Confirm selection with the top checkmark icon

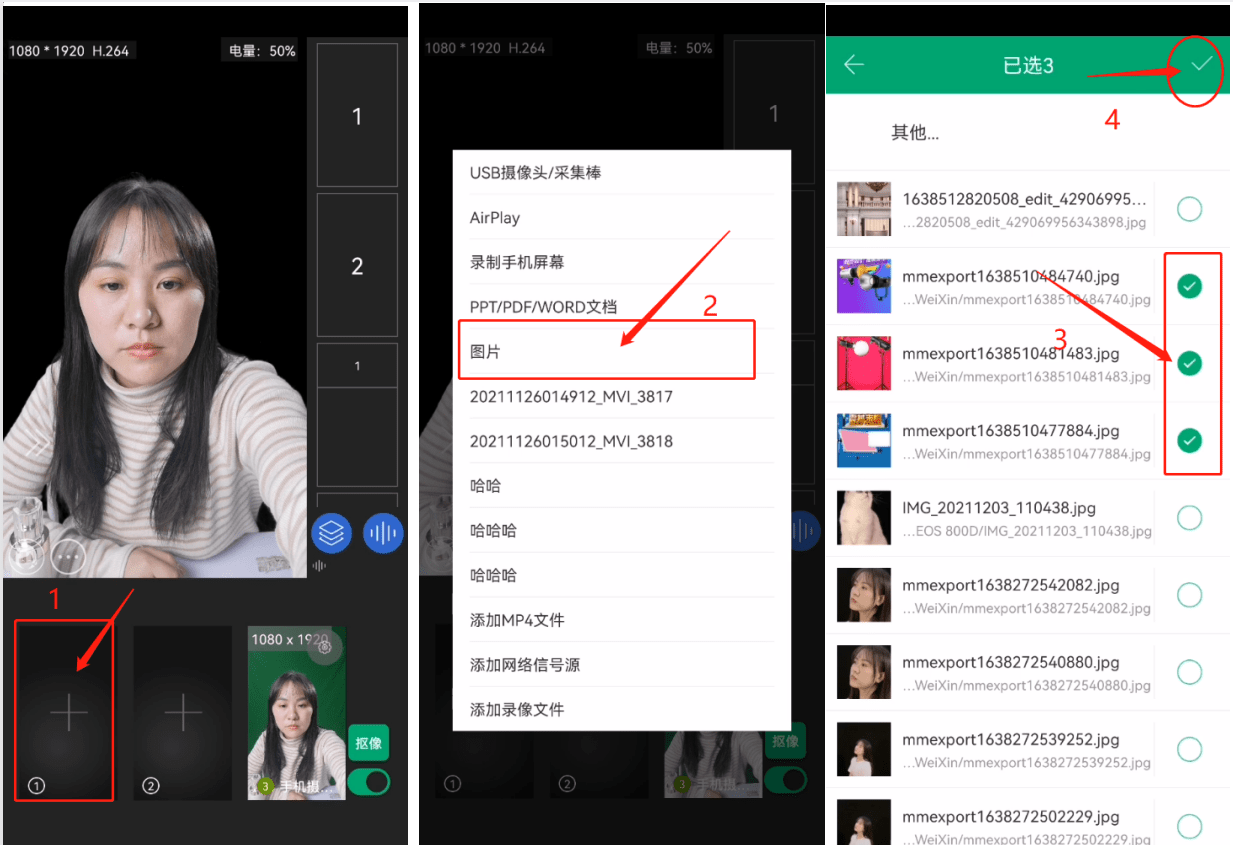(x=1201, y=65)
